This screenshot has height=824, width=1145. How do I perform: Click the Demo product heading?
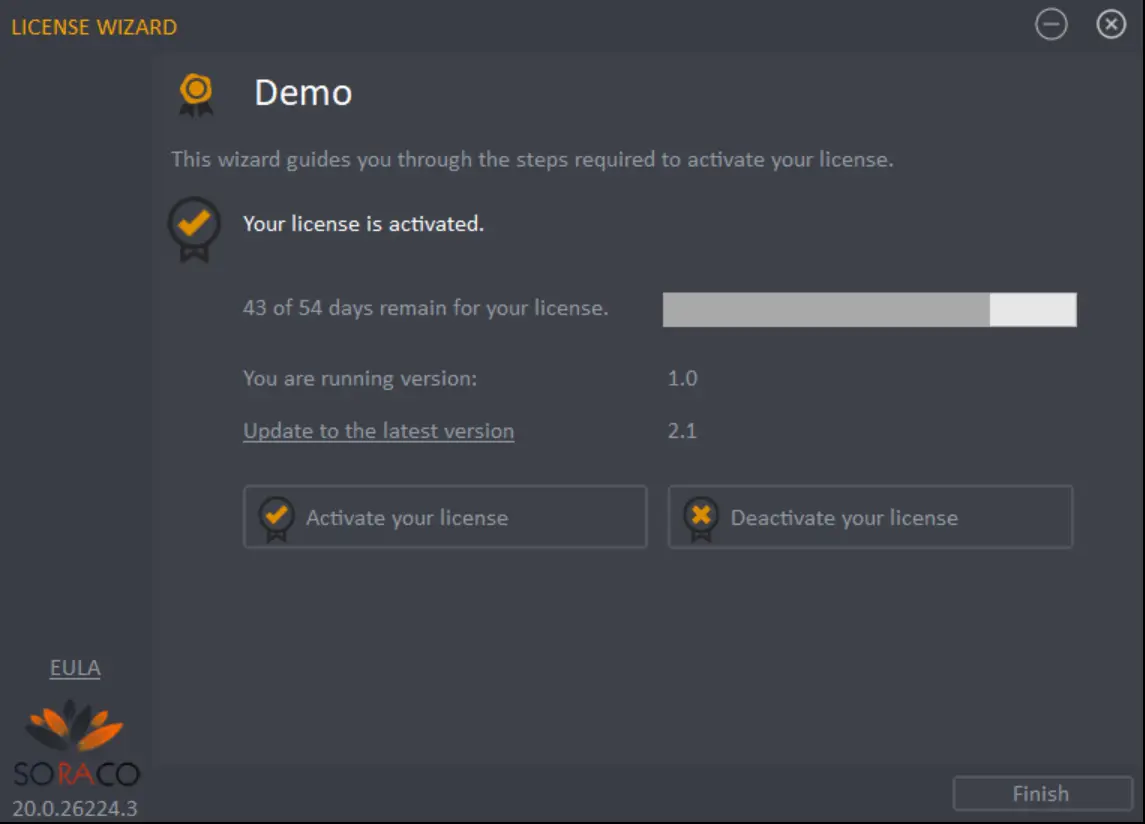click(303, 93)
